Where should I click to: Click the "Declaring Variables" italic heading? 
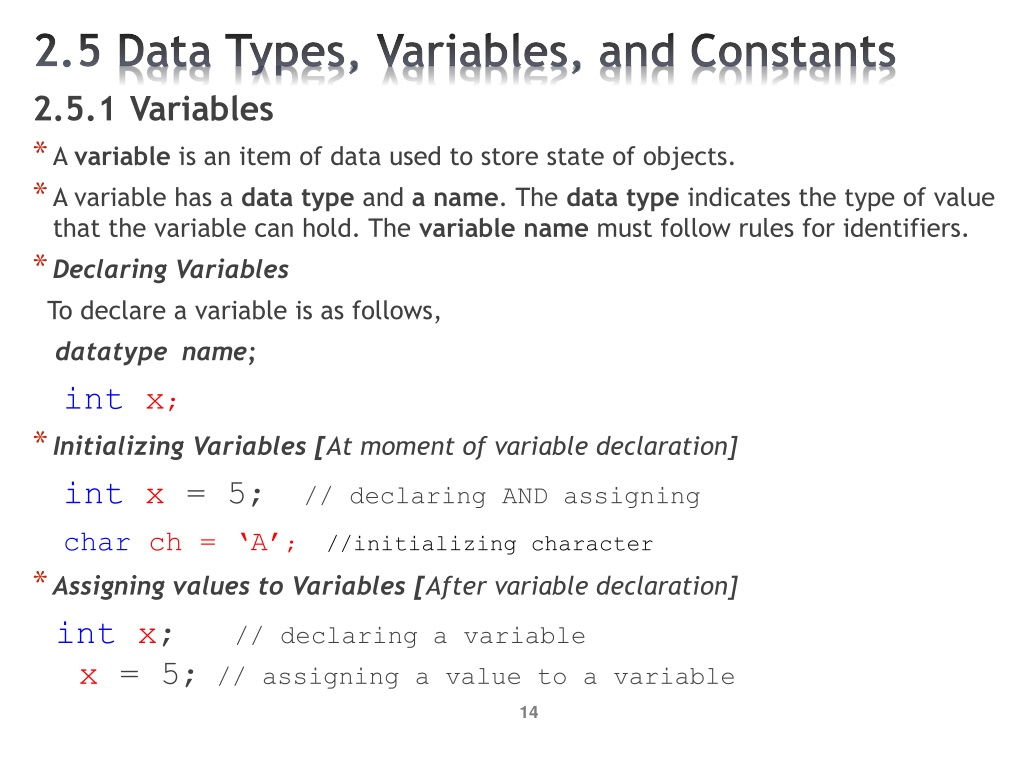pos(170,270)
